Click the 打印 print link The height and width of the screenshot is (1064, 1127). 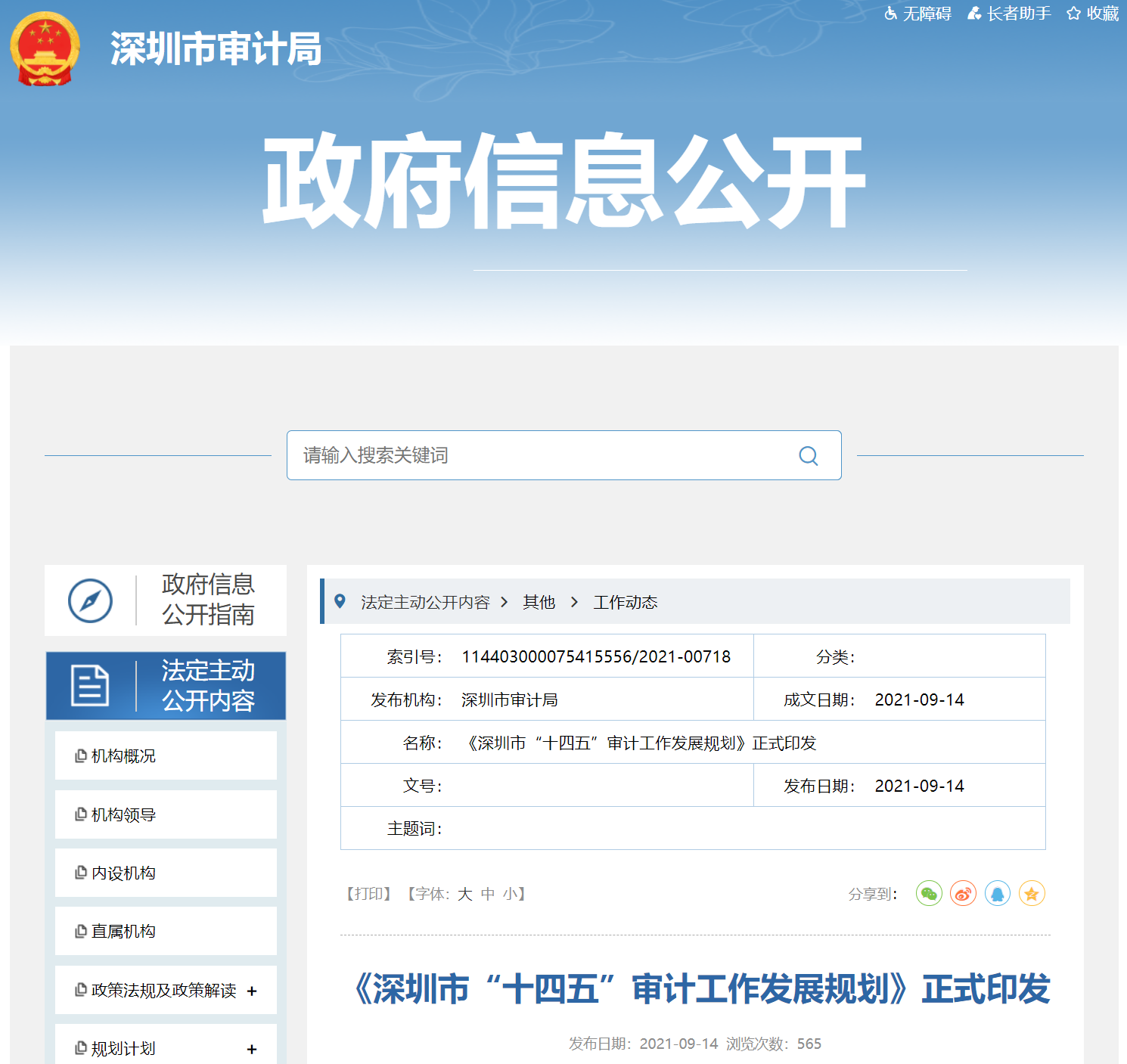368,894
